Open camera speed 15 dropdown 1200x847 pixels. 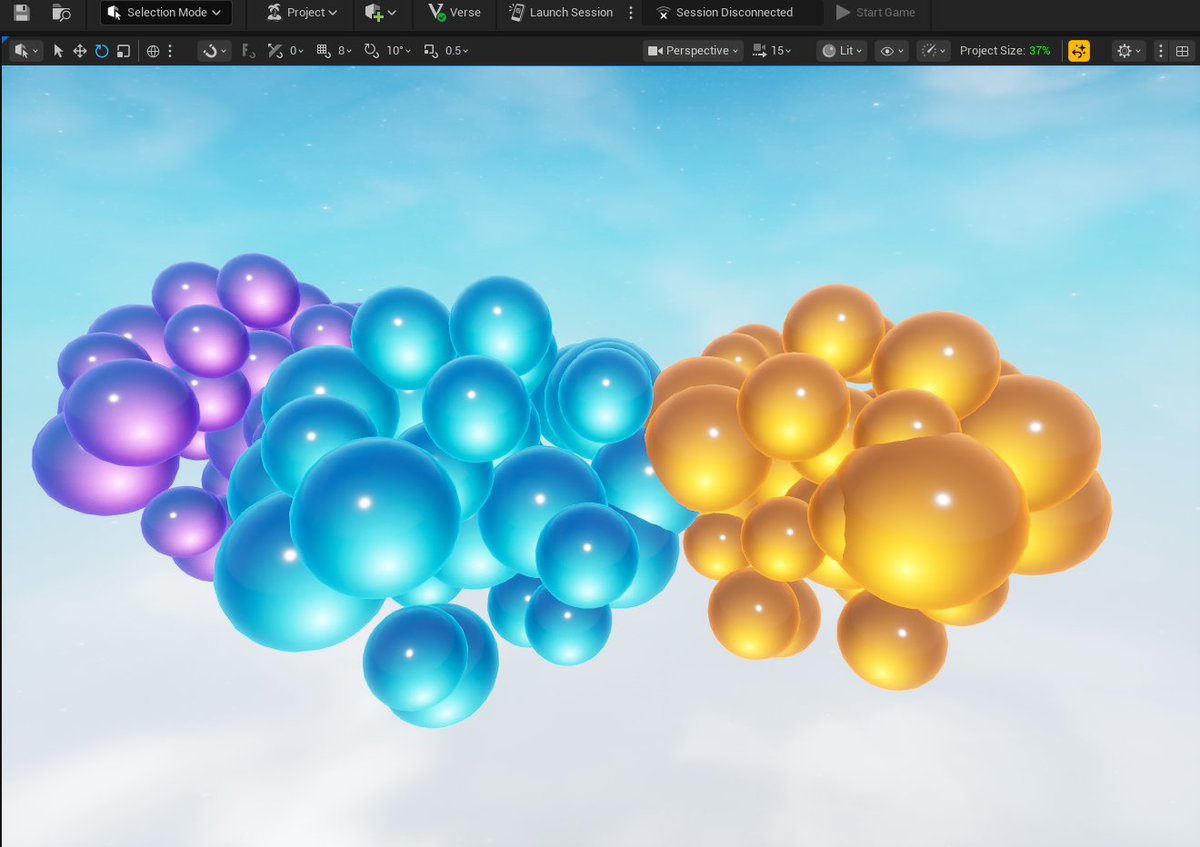click(x=771, y=51)
